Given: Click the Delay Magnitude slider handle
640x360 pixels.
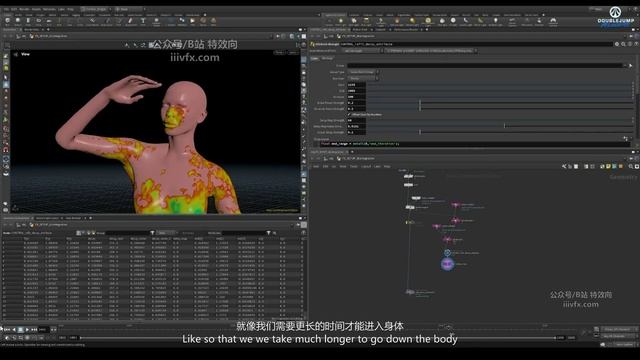Looking at the screenshot, I should pyautogui.click(x=504, y=126).
